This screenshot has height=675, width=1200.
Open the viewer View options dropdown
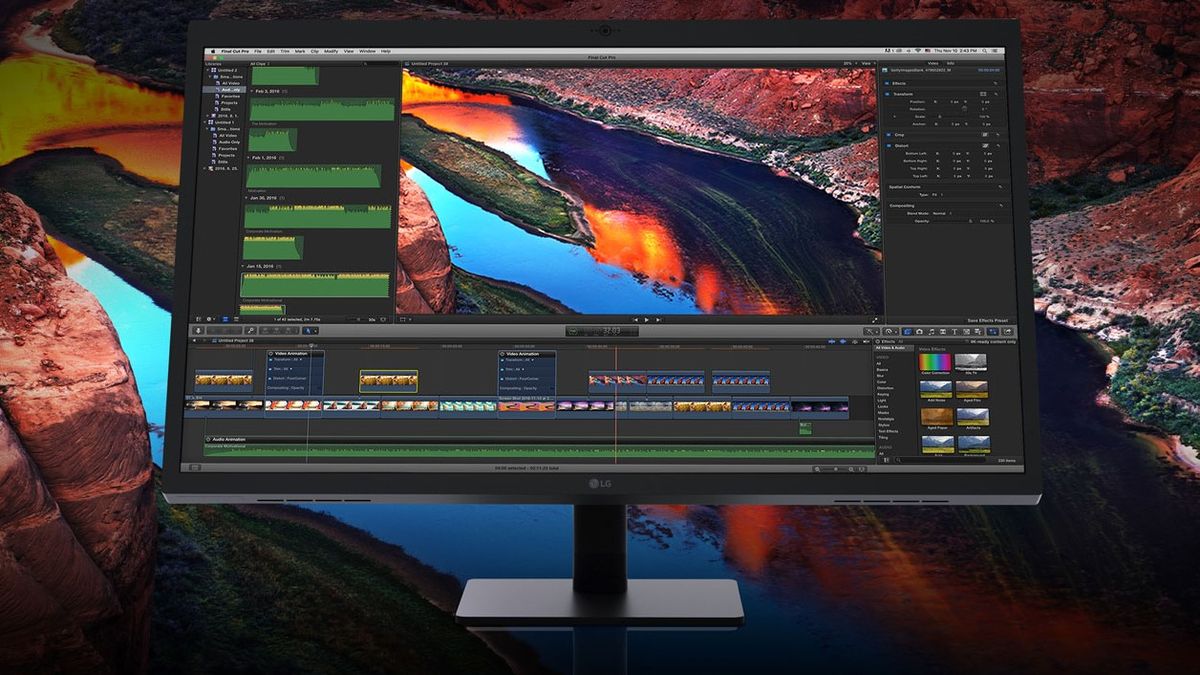coord(868,63)
